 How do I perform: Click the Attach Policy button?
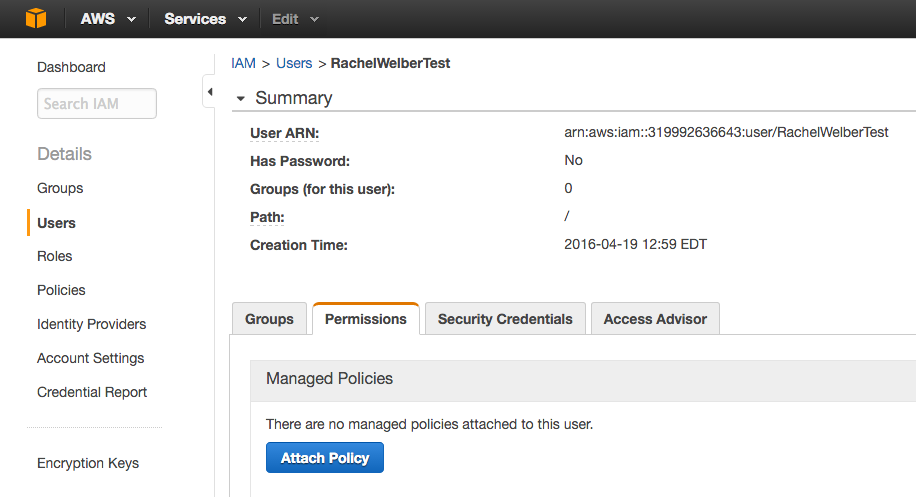325,458
